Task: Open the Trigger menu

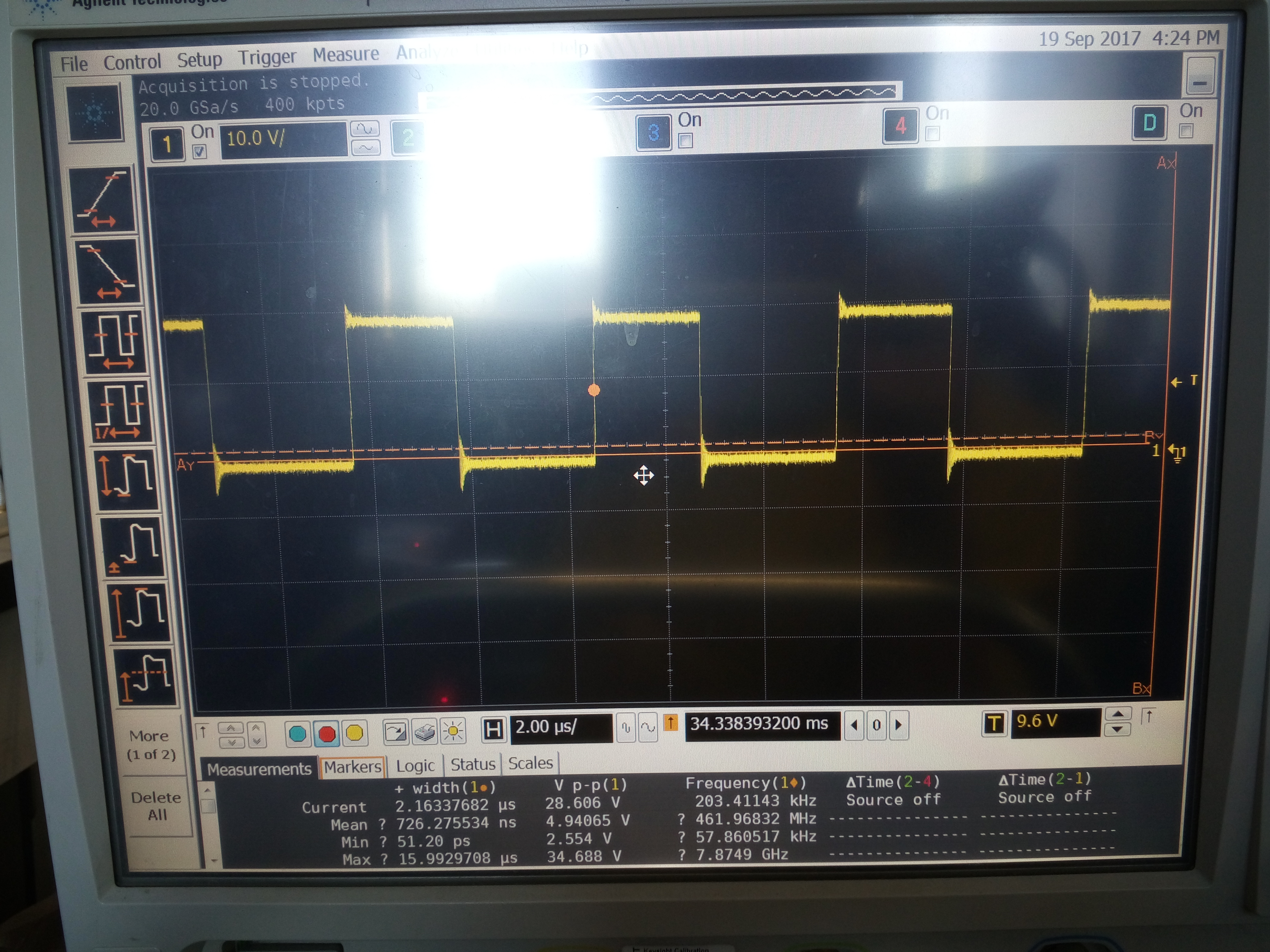Action: 267,57
